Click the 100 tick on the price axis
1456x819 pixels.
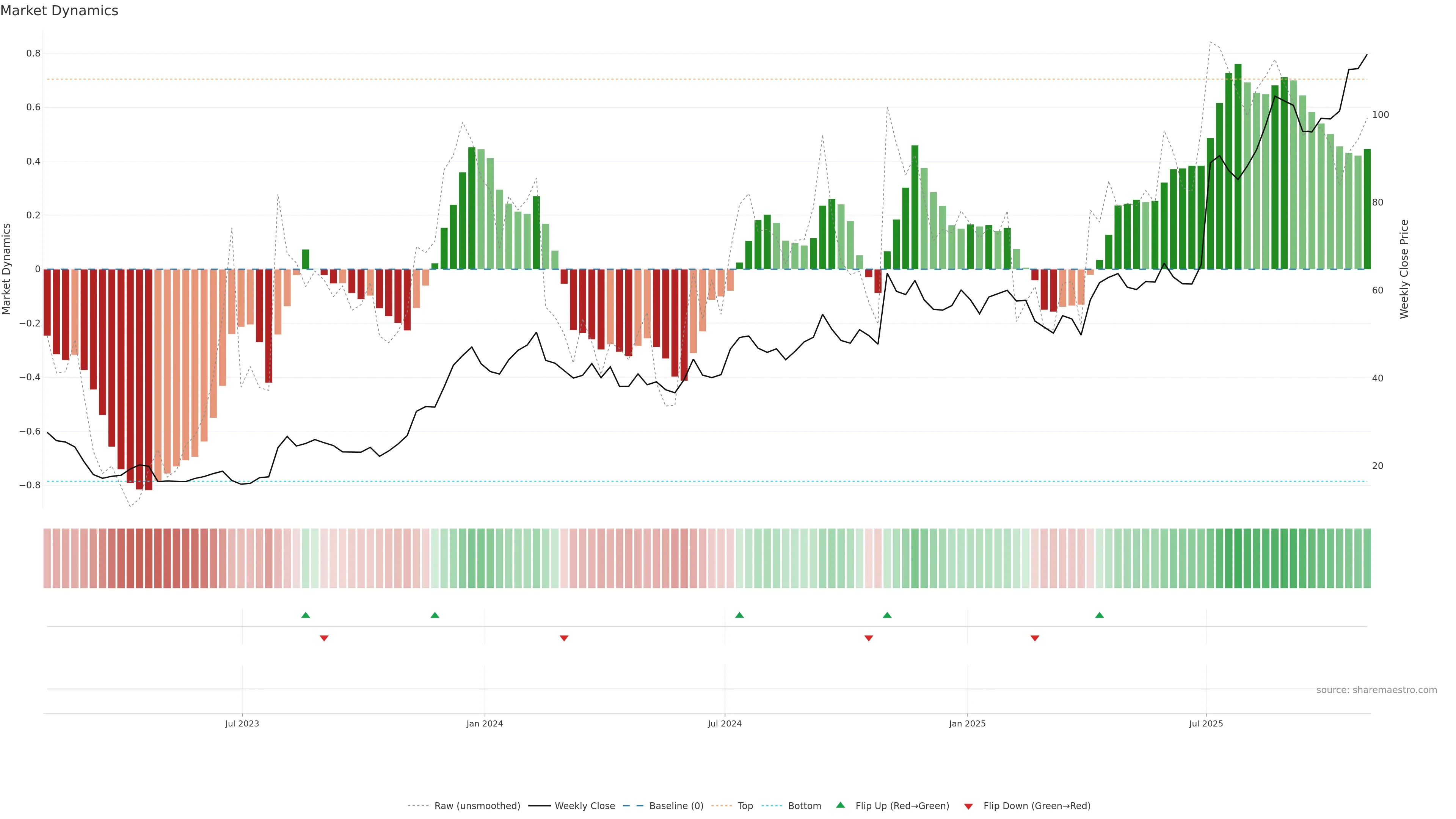1380,115
